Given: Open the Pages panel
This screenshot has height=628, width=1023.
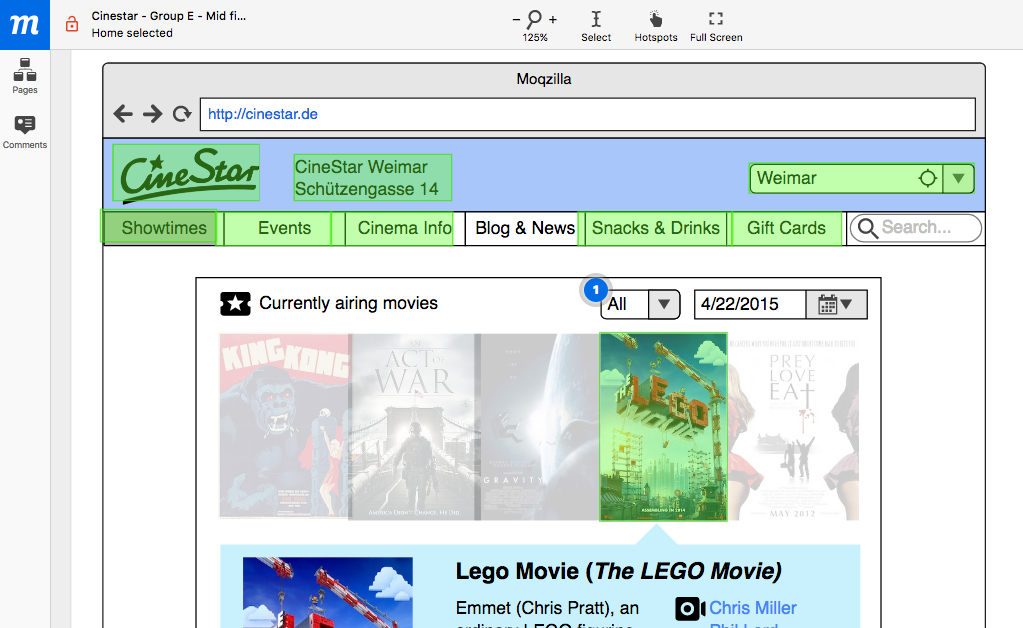Looking at the screenshot, I should (25, 76).
